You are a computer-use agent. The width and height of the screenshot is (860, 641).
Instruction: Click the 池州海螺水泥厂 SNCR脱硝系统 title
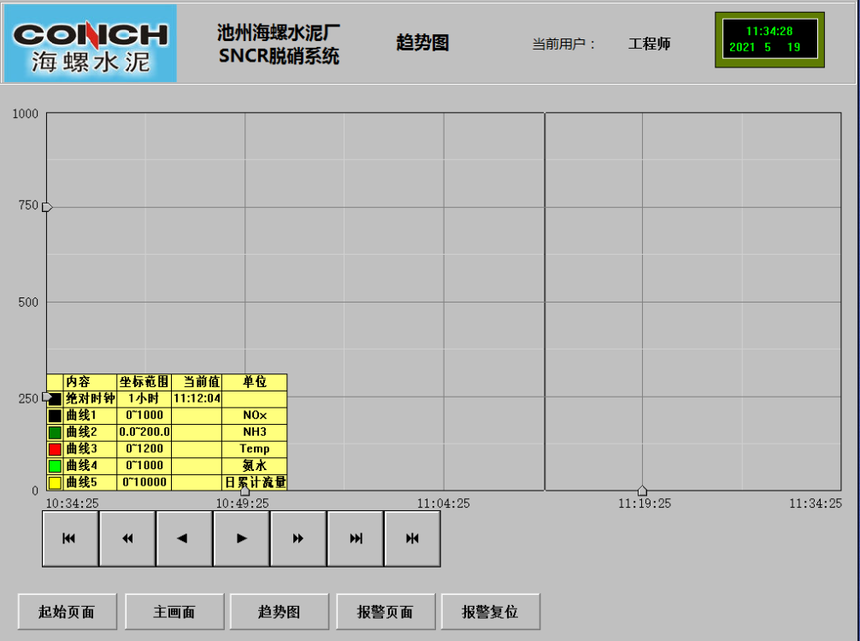(279, 44)
